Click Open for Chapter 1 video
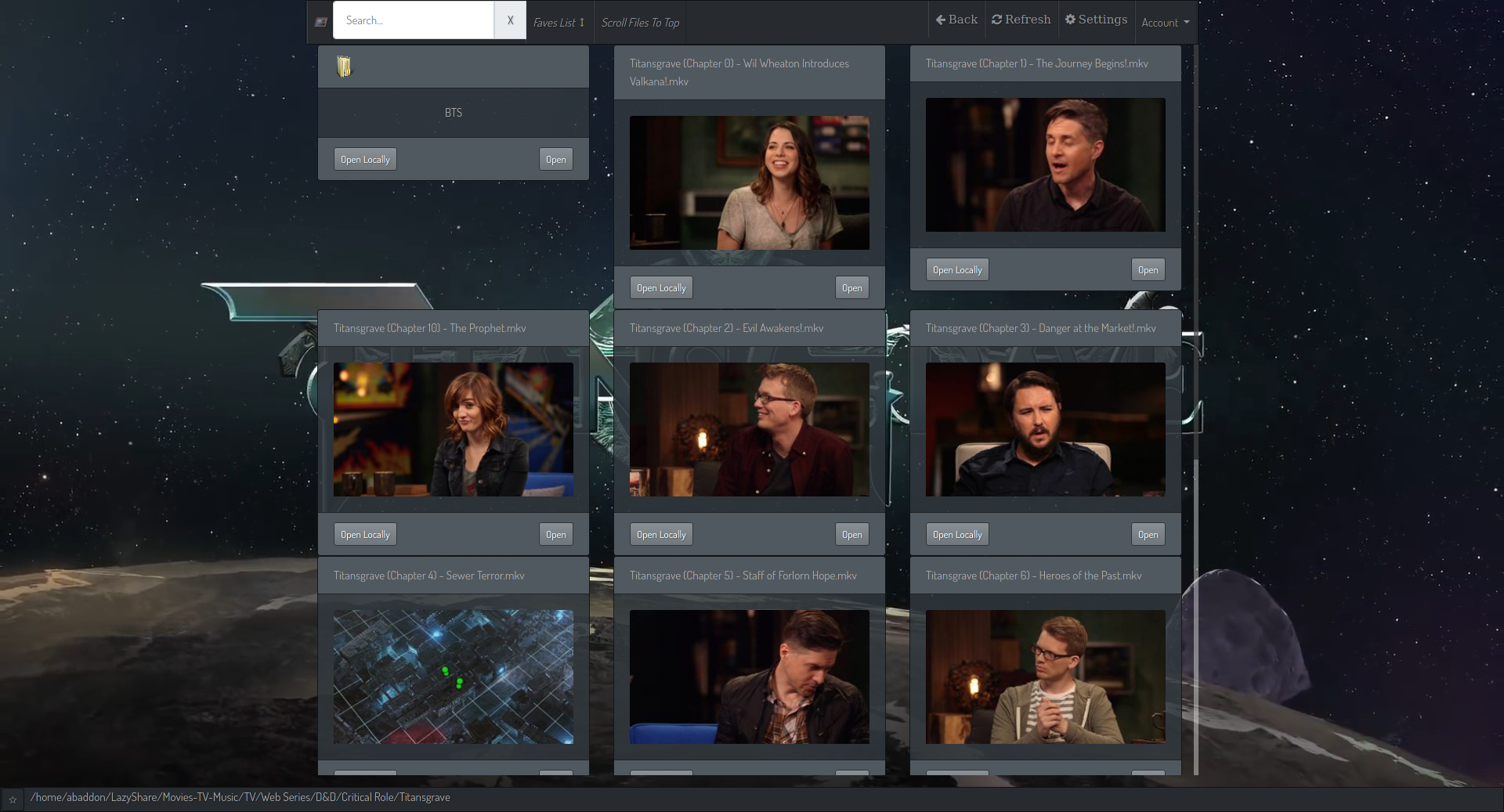The height and width of the screenshot is (812, 1504). coord(1148,269)
